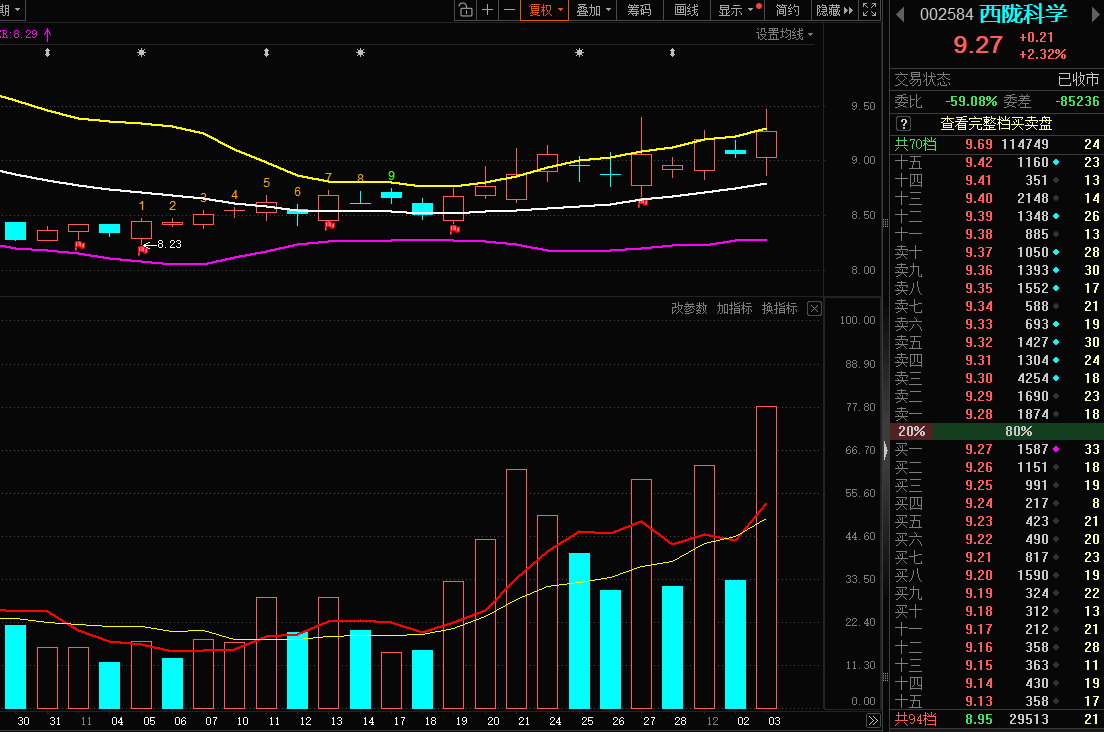
Task: Zoom in chart with plus button
Action: pyautogui.click(x=487, y=10)
